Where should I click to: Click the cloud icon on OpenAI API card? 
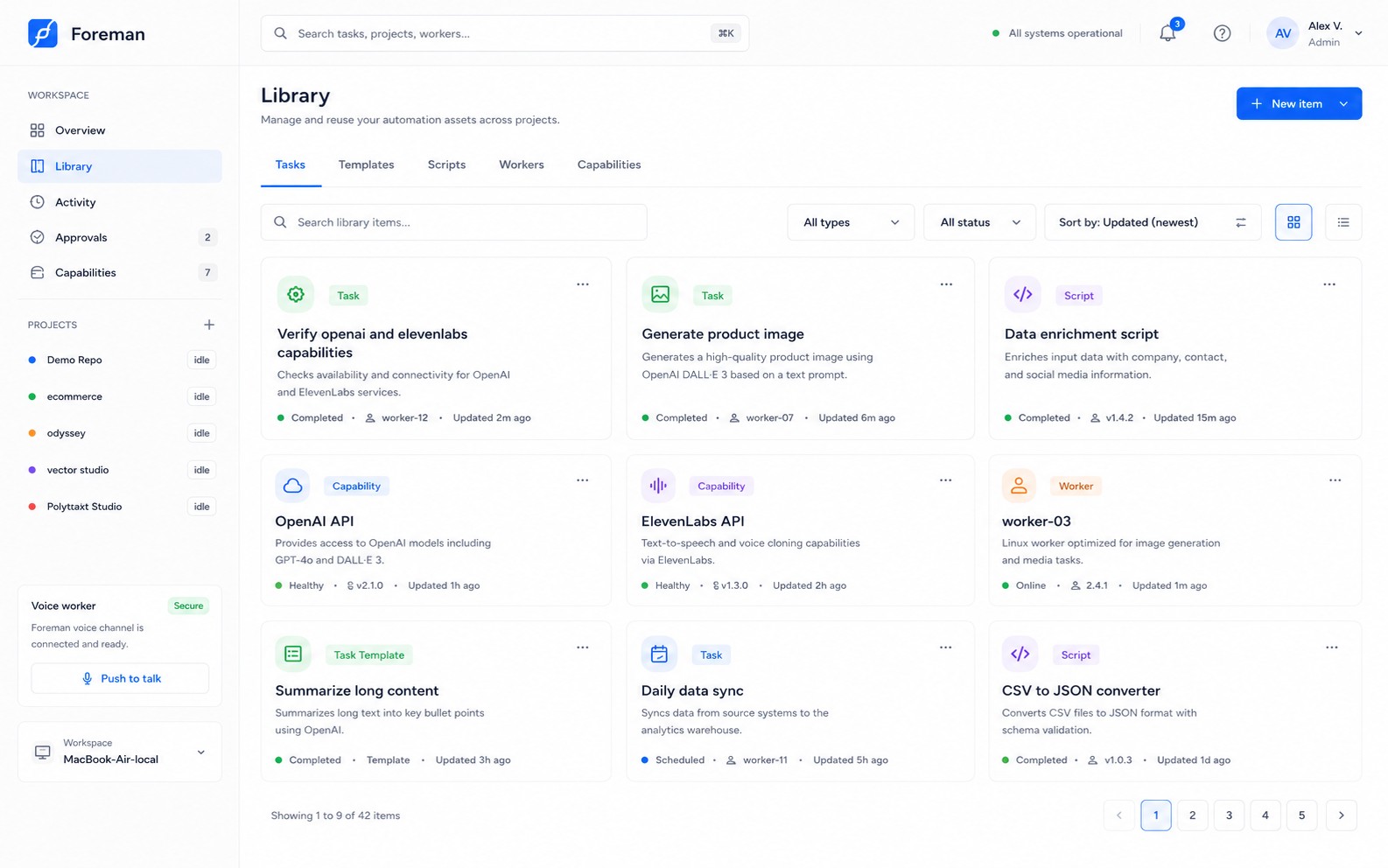pos(293,486)
